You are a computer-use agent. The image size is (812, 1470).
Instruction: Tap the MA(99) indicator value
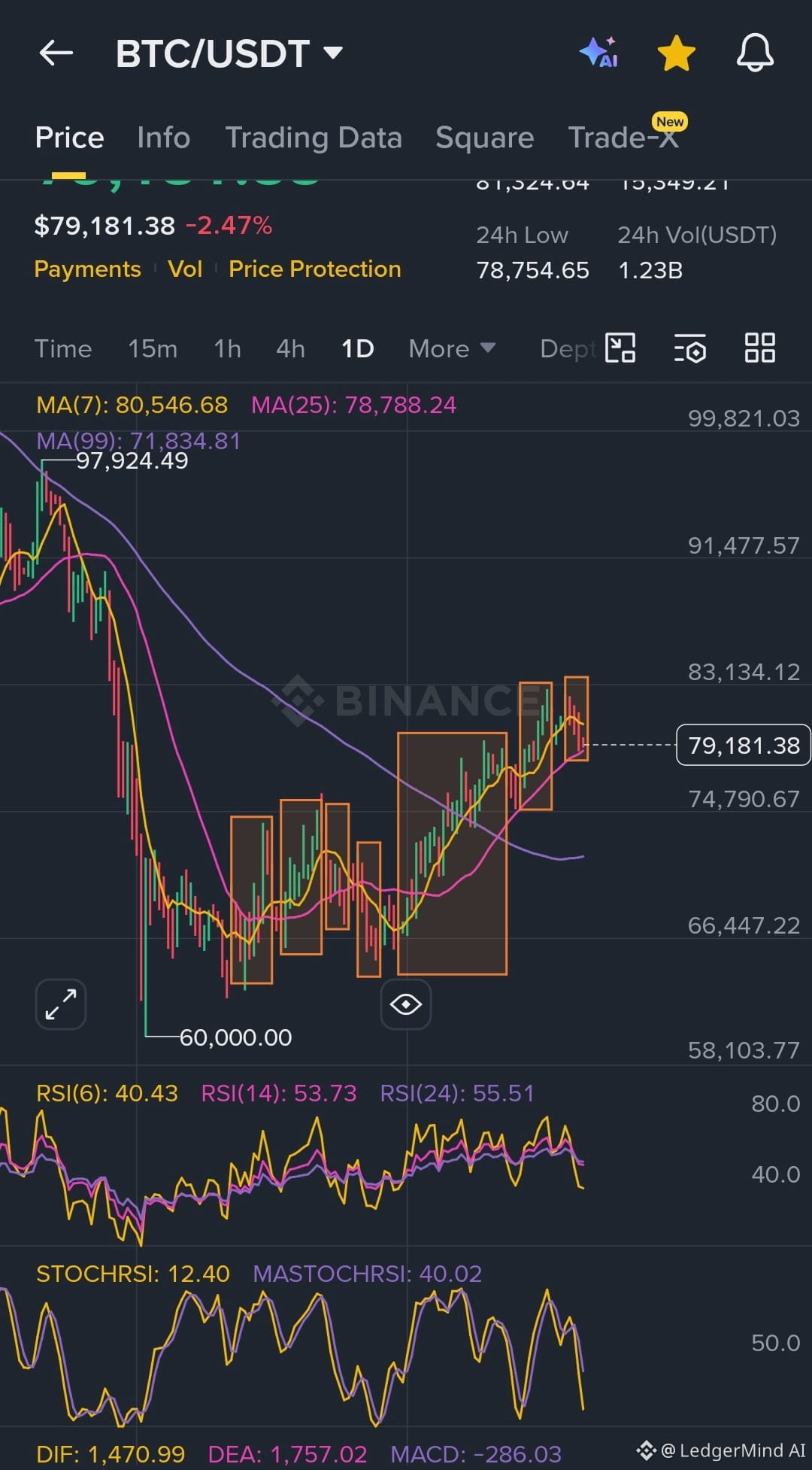138,441
